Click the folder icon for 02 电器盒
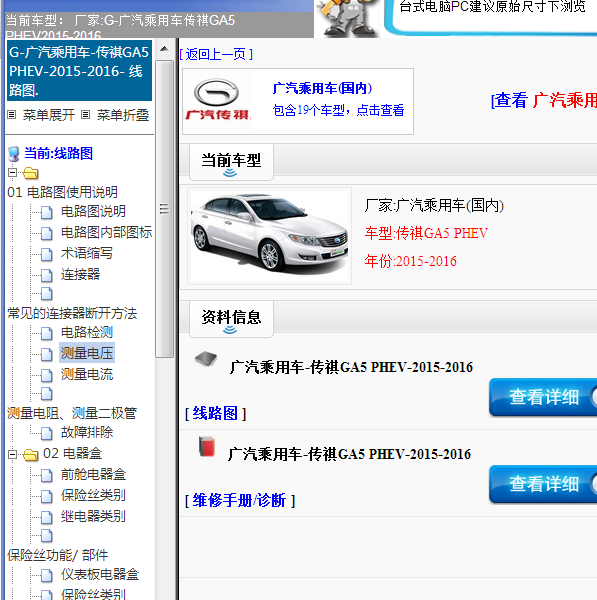Viewport: 597px width, 600px height. 31,455
